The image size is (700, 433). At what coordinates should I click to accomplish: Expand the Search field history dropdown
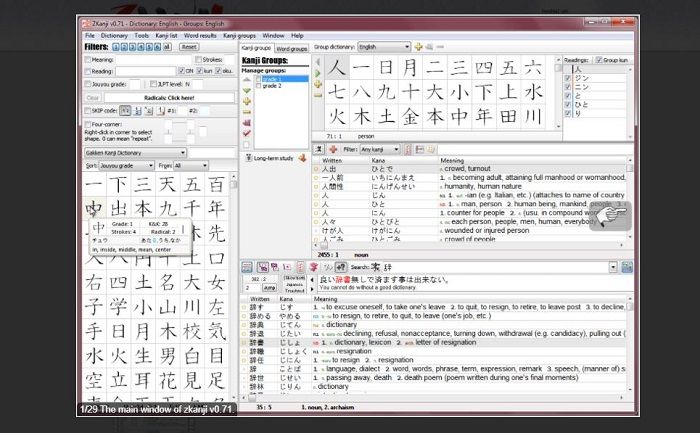tap(613, 267)
